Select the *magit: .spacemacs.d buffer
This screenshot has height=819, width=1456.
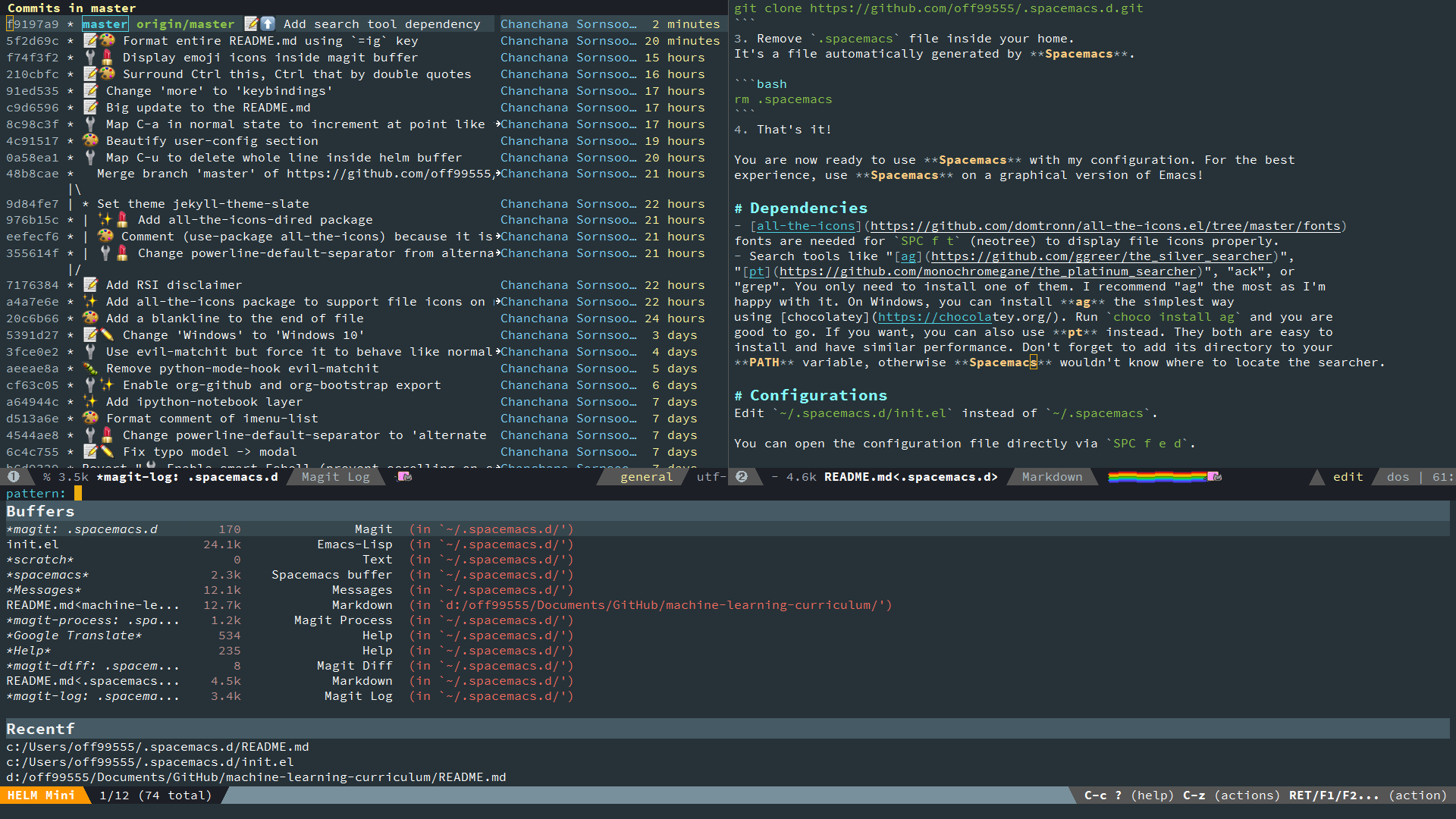[728, 529]
